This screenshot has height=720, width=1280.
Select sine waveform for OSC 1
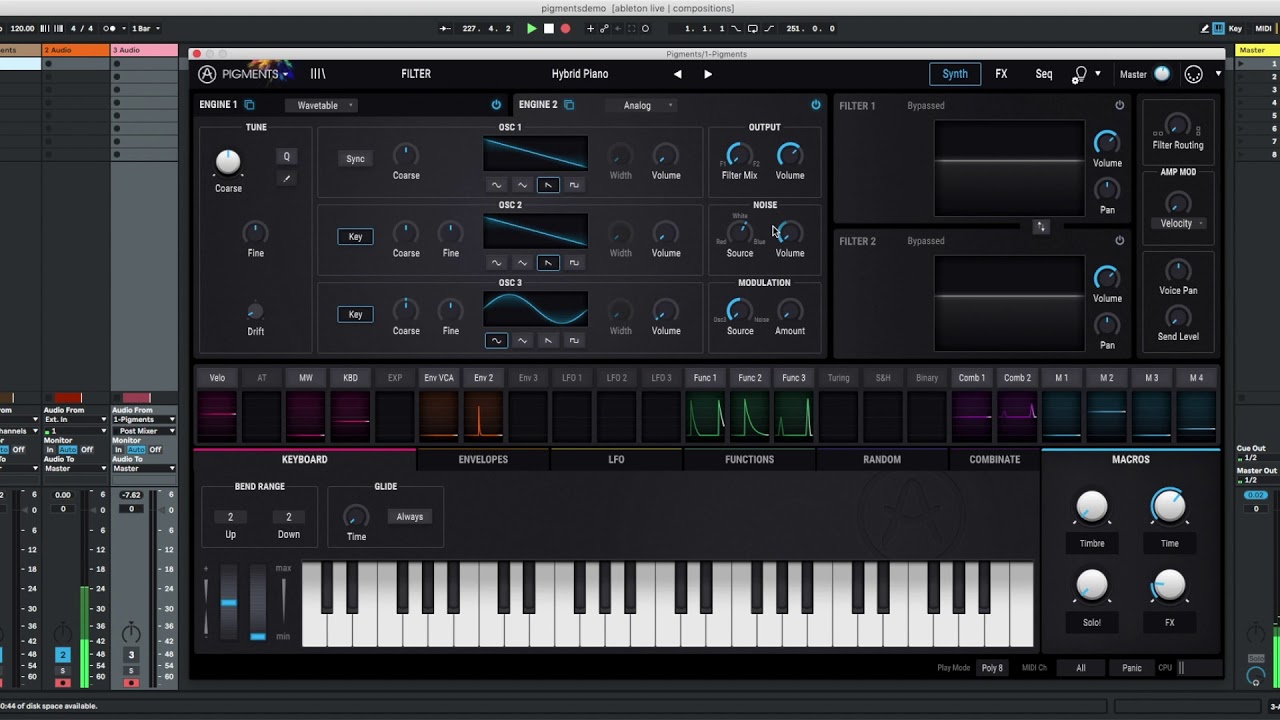tap(496, 185)
